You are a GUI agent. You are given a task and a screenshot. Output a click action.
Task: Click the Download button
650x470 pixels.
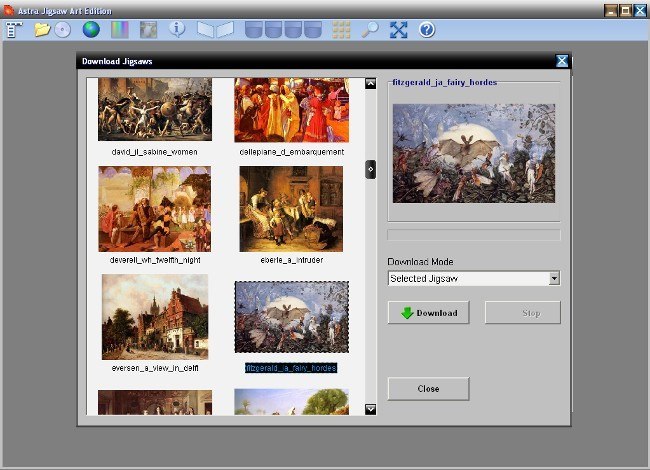(429, 313)
